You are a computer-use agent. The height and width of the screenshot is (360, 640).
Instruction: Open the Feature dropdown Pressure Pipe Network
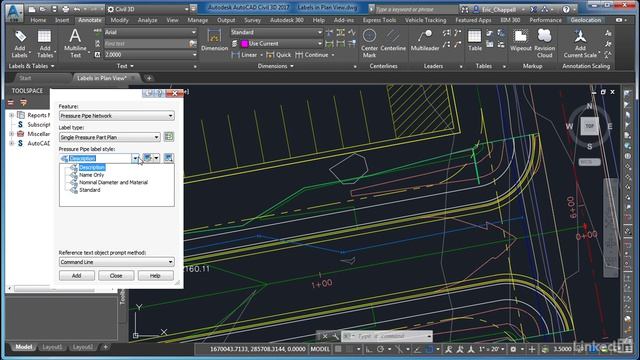[x=117, y=116]
